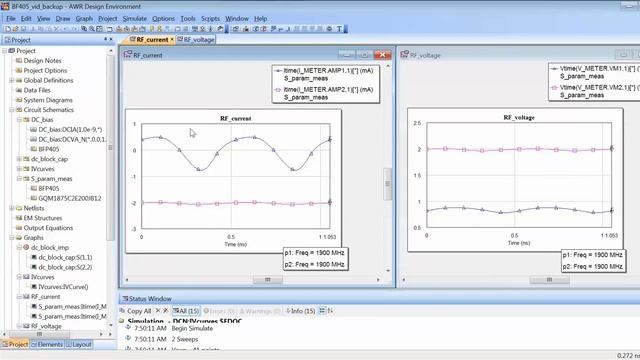The image size is (640, 360).
Task: Collapse the DC_bias schematic node
Action: coord(19,120)
